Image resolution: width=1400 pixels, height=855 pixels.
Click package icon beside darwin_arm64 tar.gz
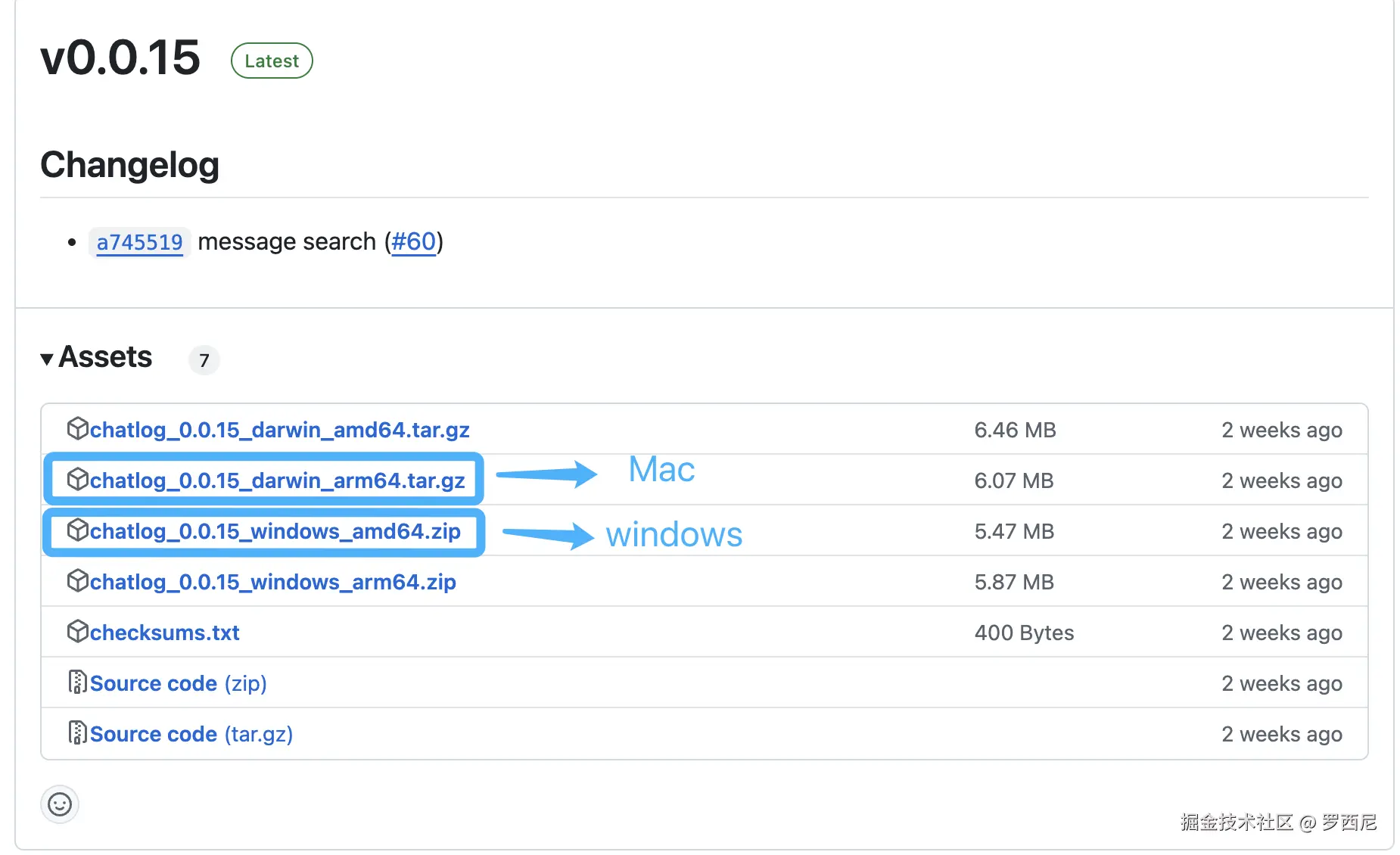[77, 479]
